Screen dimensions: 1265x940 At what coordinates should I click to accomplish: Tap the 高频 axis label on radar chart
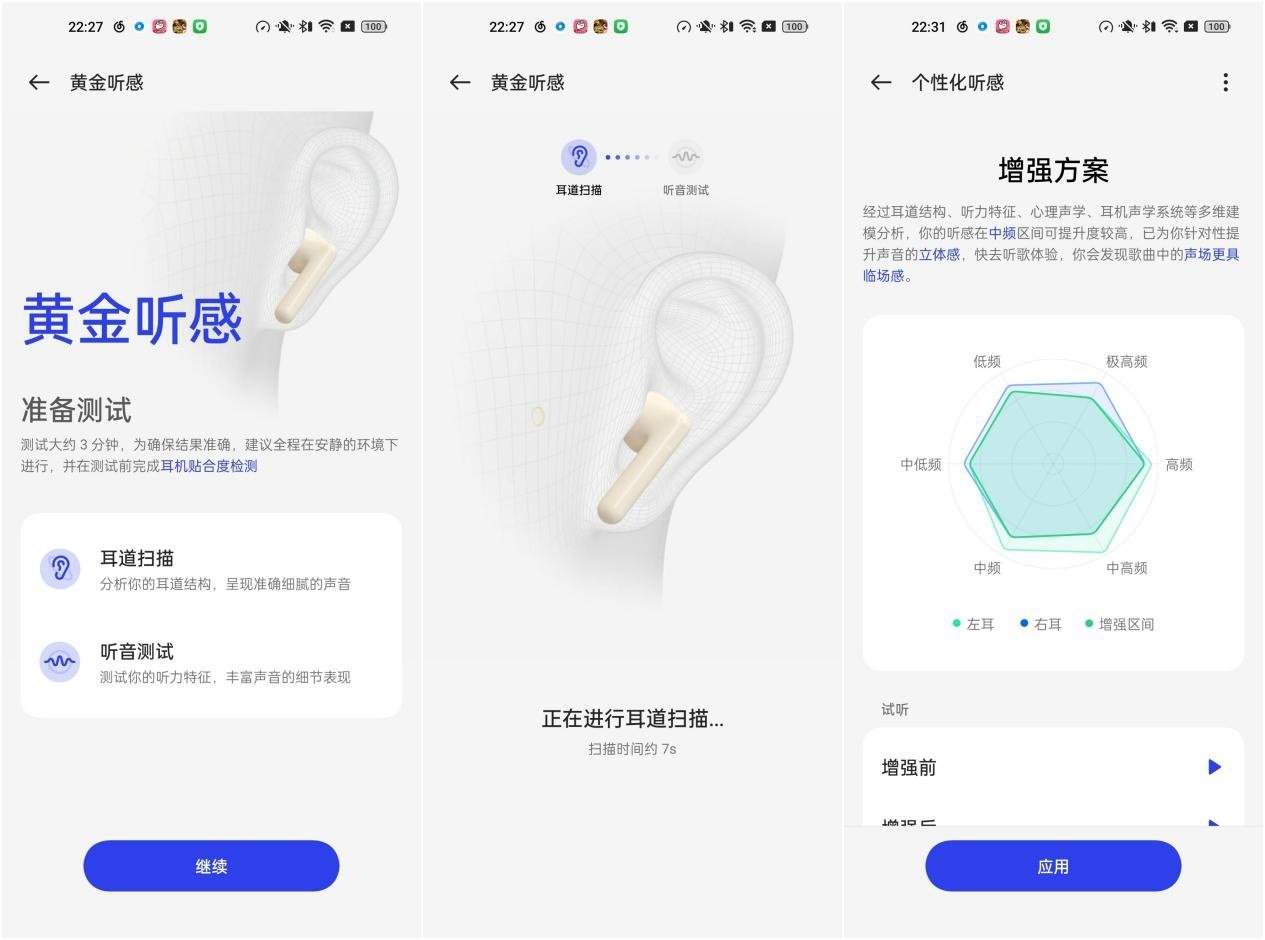click(1179, 464)
